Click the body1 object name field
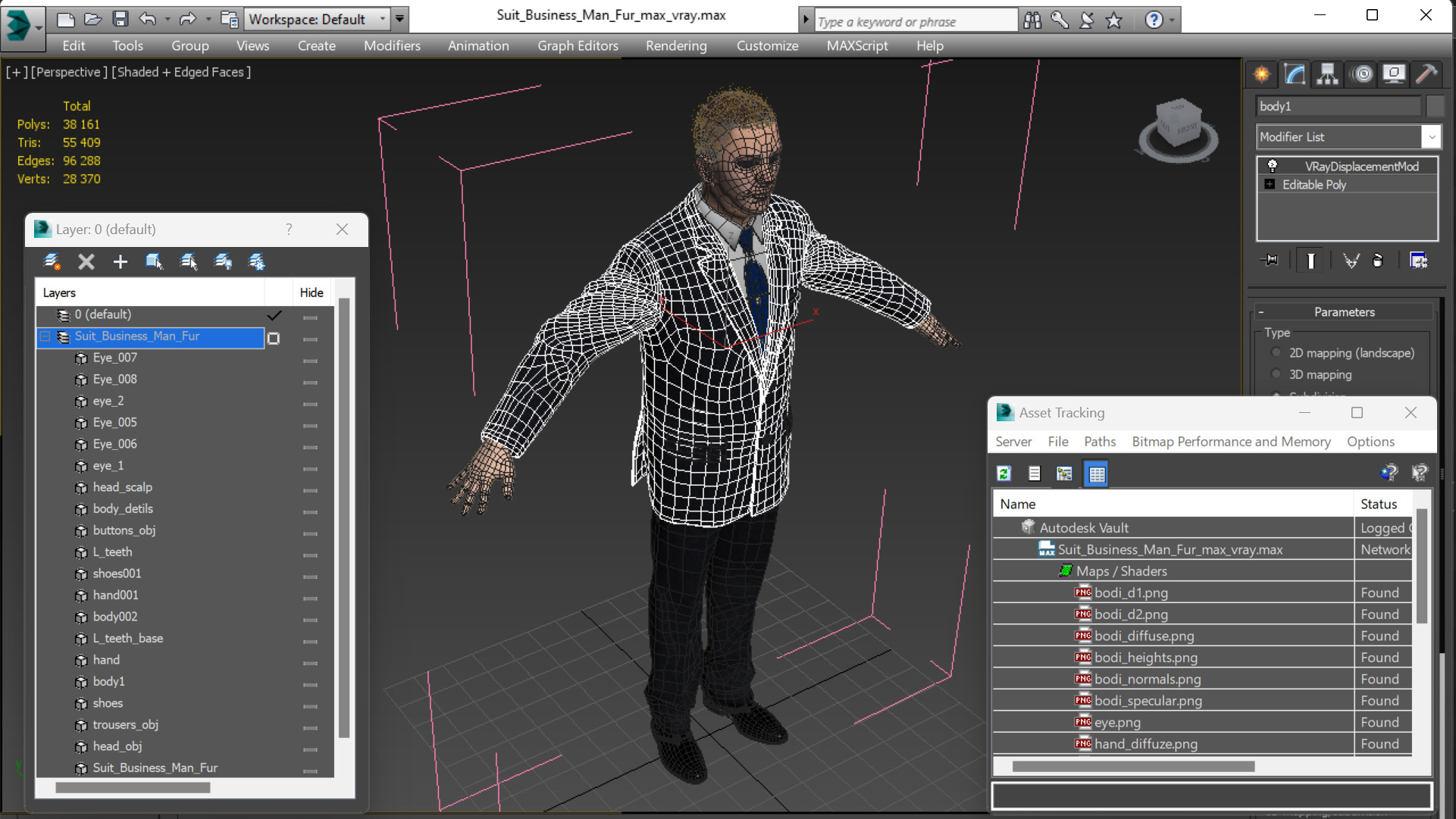The image size is (1456, 819). click(1338, 106)
